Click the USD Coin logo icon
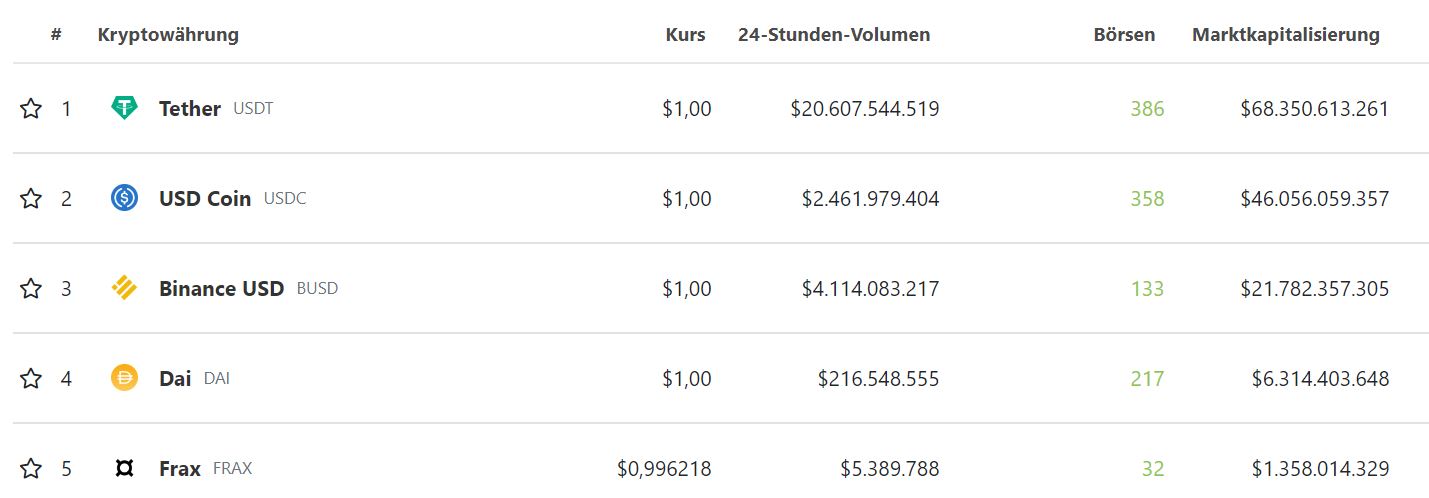The image size is (1429, 498). 124,198
